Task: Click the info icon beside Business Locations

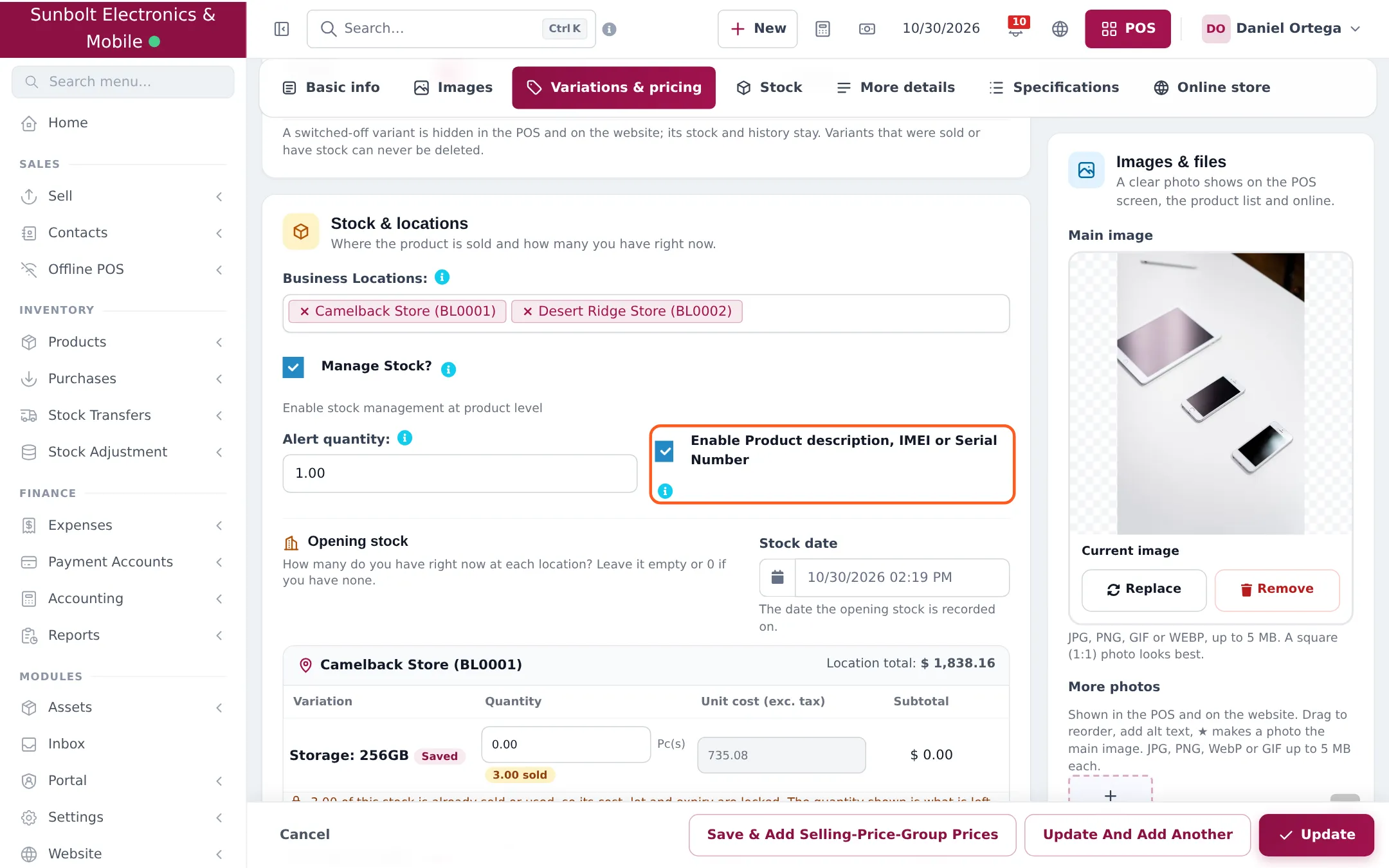Action: click(442, 277)
